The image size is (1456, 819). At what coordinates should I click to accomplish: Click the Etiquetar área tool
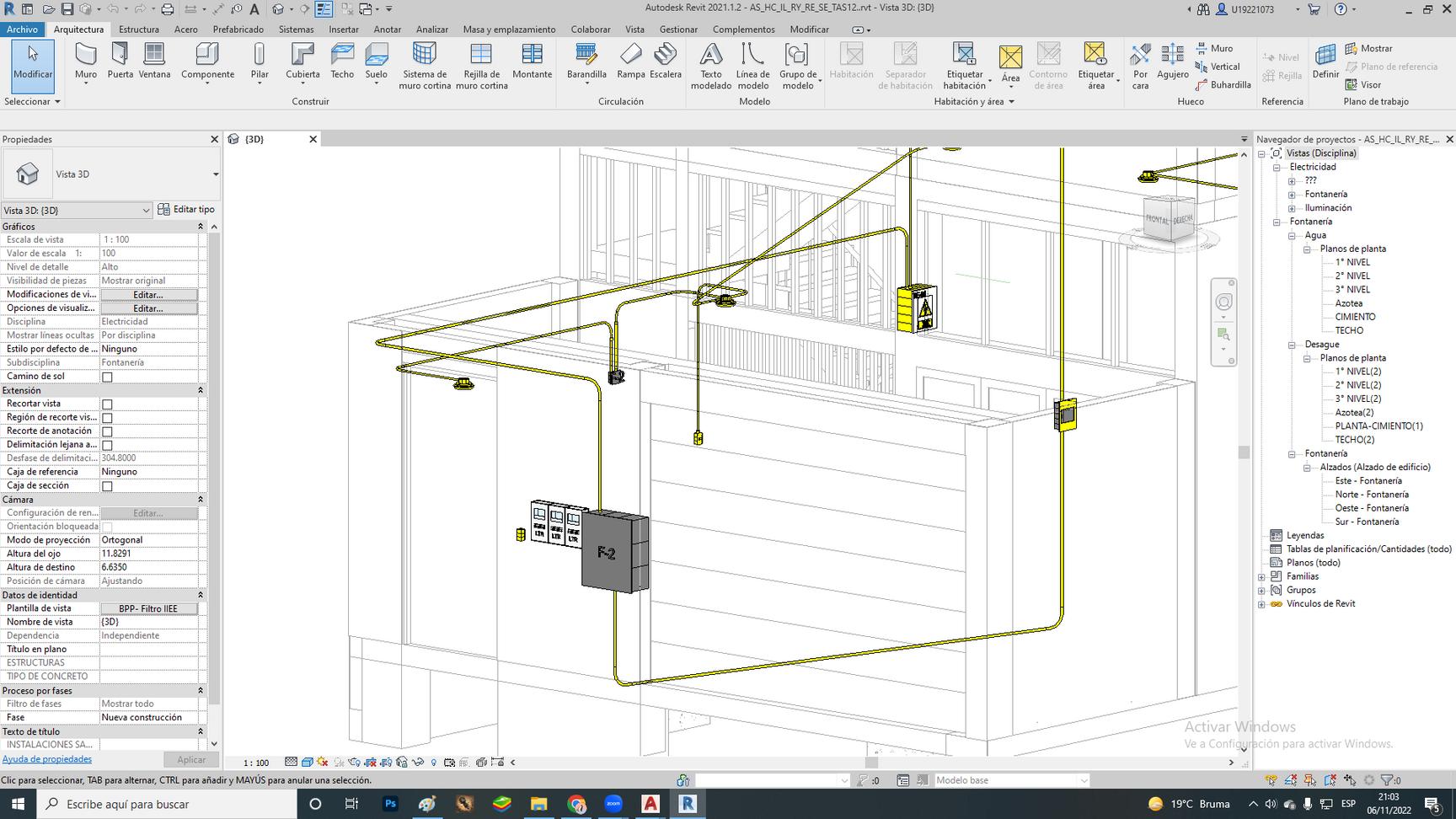pyautogui.click(x=1095, y=66)
